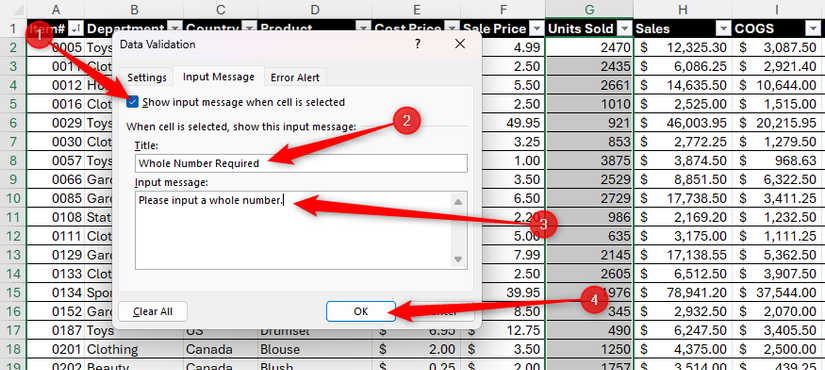Select column I header
The image size is (825, 370).
click(x=778, y=9)
